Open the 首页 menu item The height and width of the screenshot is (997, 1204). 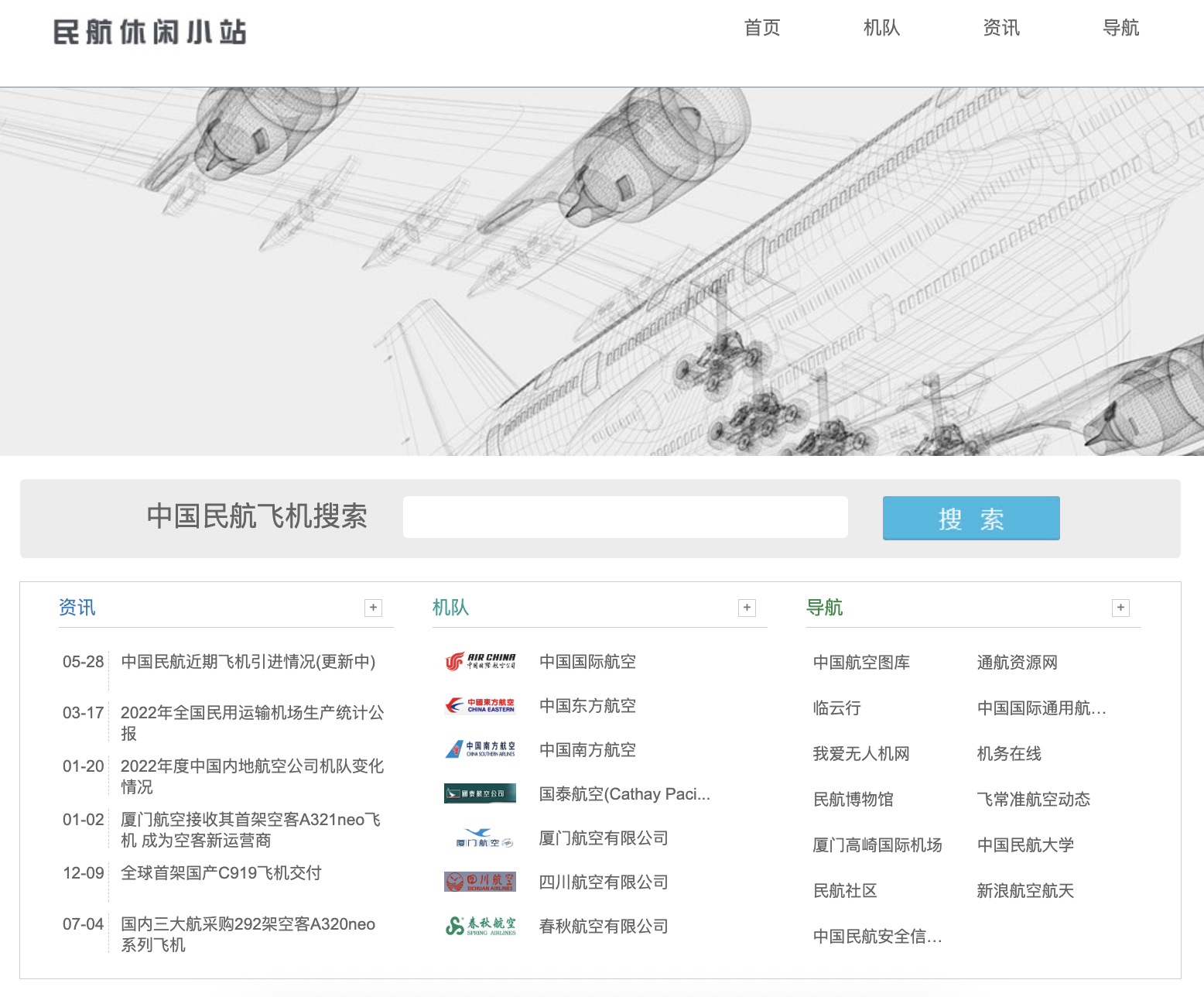[x=762, y=28]
